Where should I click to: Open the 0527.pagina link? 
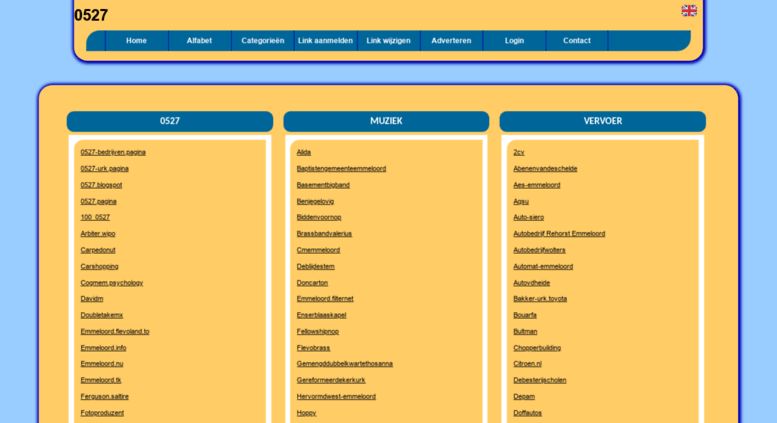click(x=99, y=201)
